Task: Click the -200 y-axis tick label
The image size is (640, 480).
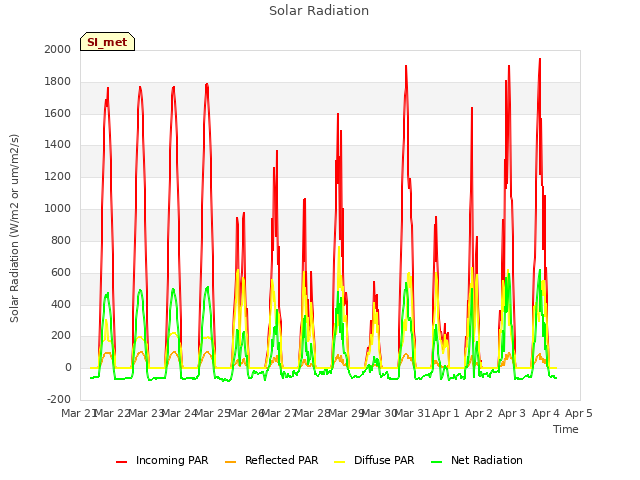Action: coord(59,399)
